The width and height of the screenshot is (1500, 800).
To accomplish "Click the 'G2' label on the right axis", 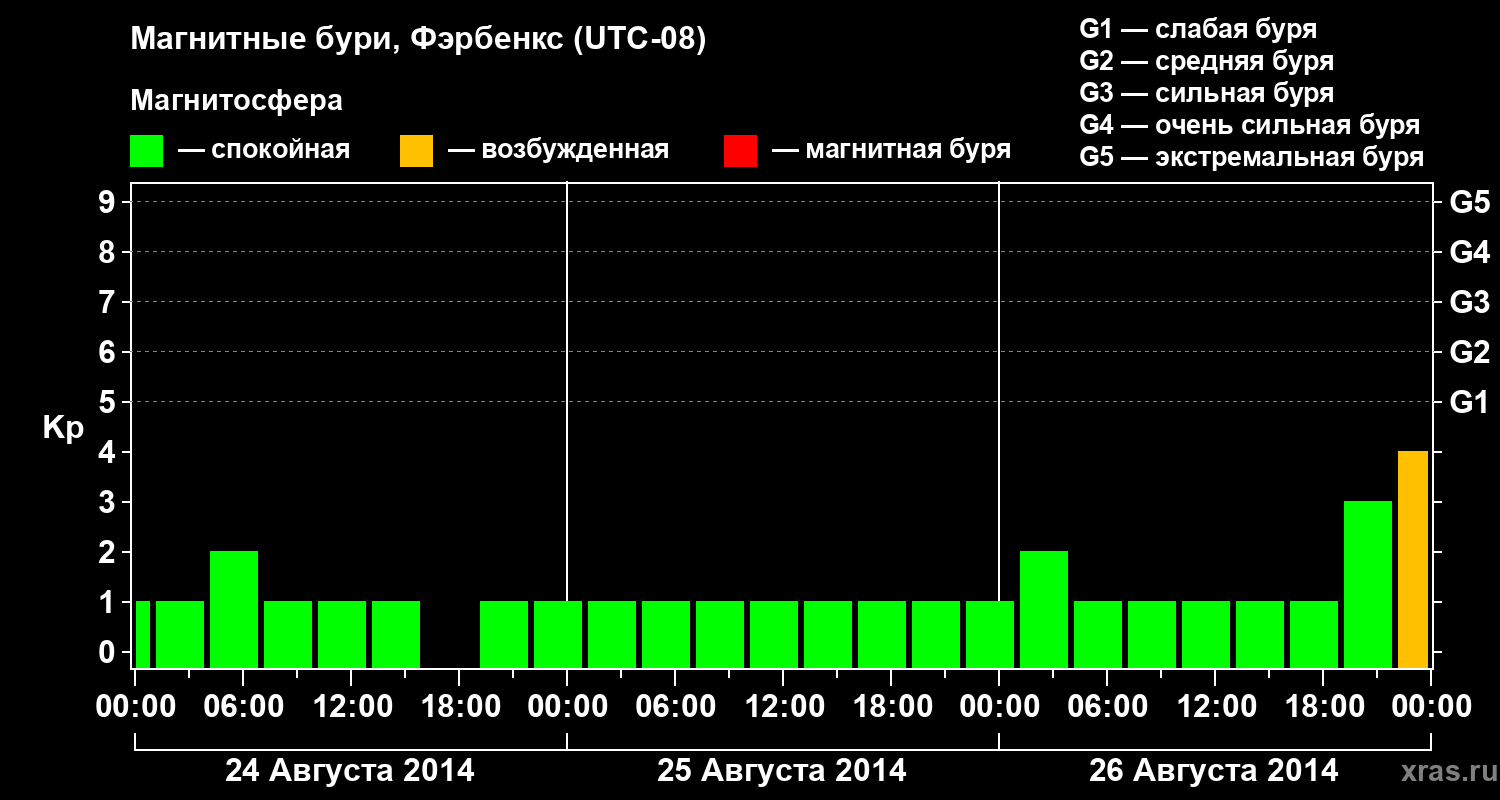I will [x=1469, y=352].
